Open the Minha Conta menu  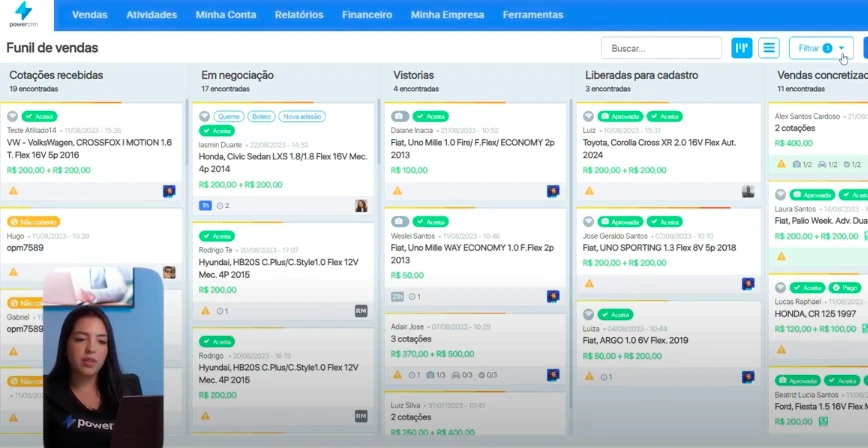point(226,15)
